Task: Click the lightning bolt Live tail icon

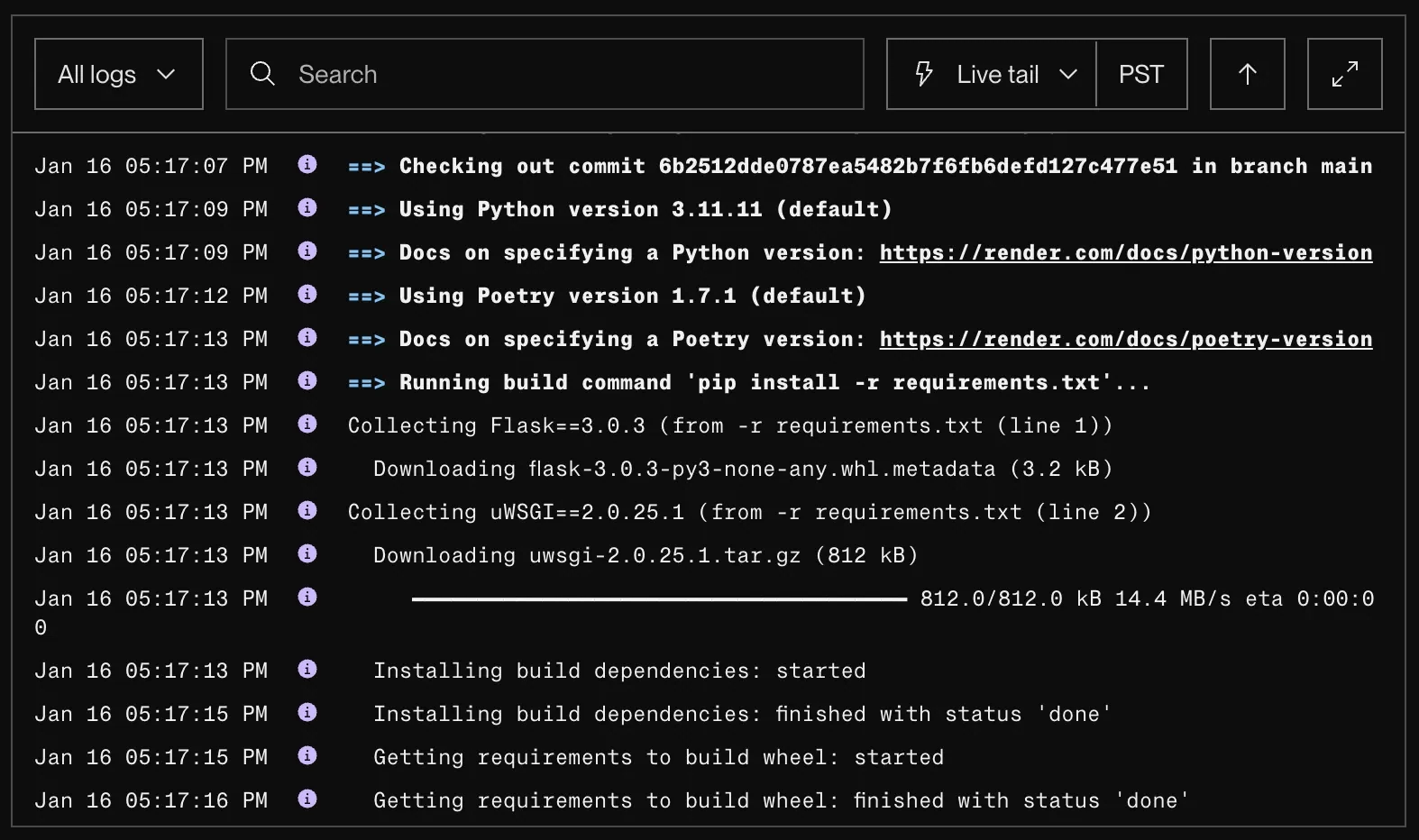Action: (924, 74)
